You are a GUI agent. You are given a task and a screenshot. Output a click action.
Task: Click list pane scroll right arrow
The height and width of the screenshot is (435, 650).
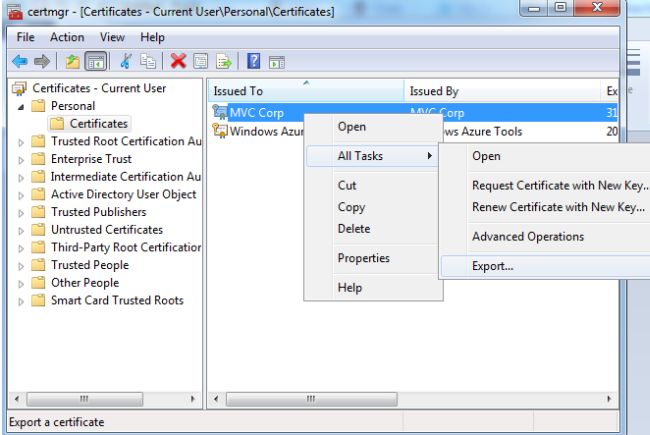(x=609, y=399)
